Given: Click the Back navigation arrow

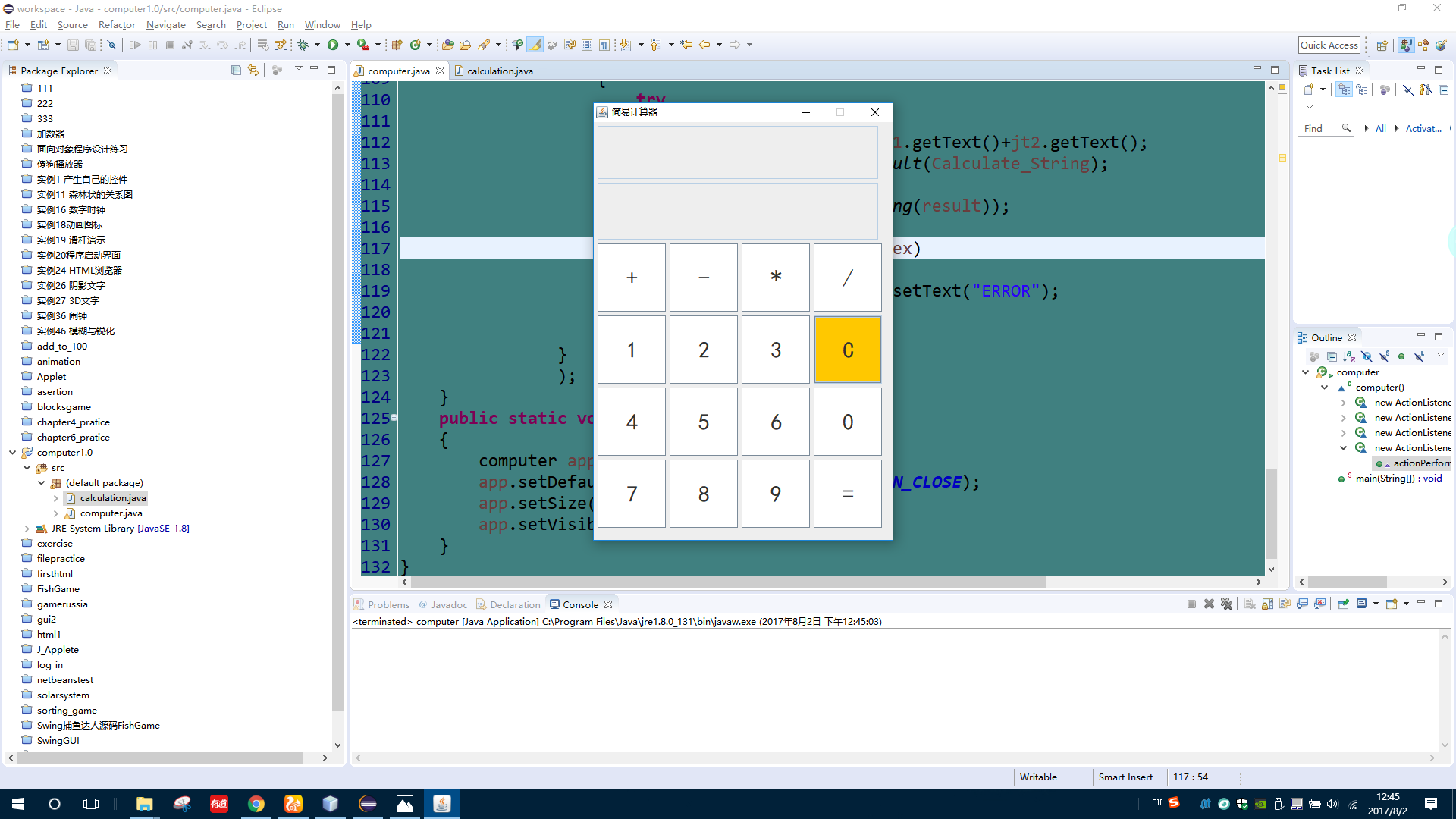Looking at the screenshot, I should [704, 45].
